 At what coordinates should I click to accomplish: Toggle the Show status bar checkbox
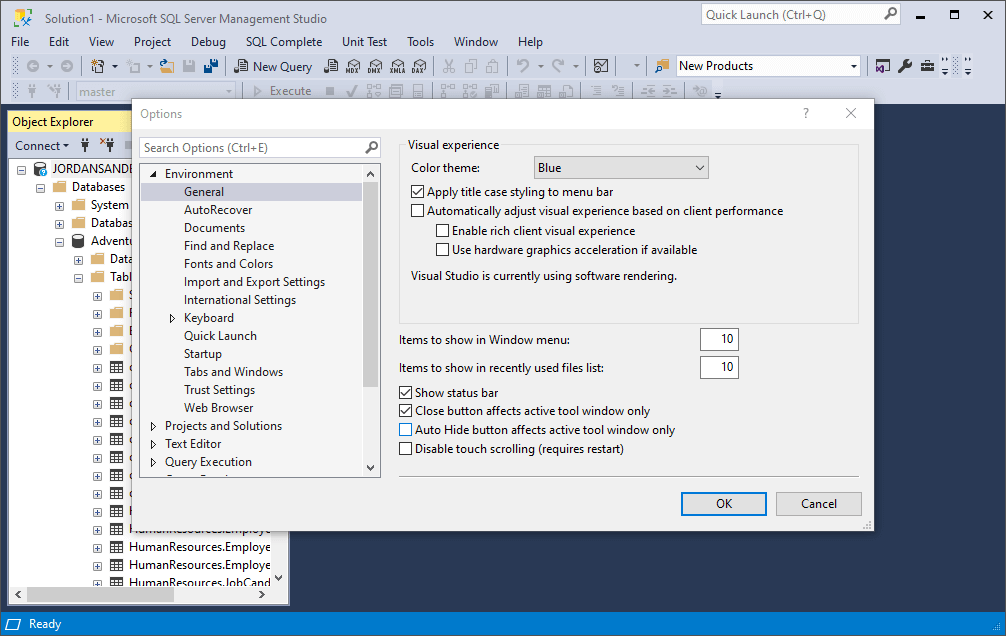click(405, 393)
